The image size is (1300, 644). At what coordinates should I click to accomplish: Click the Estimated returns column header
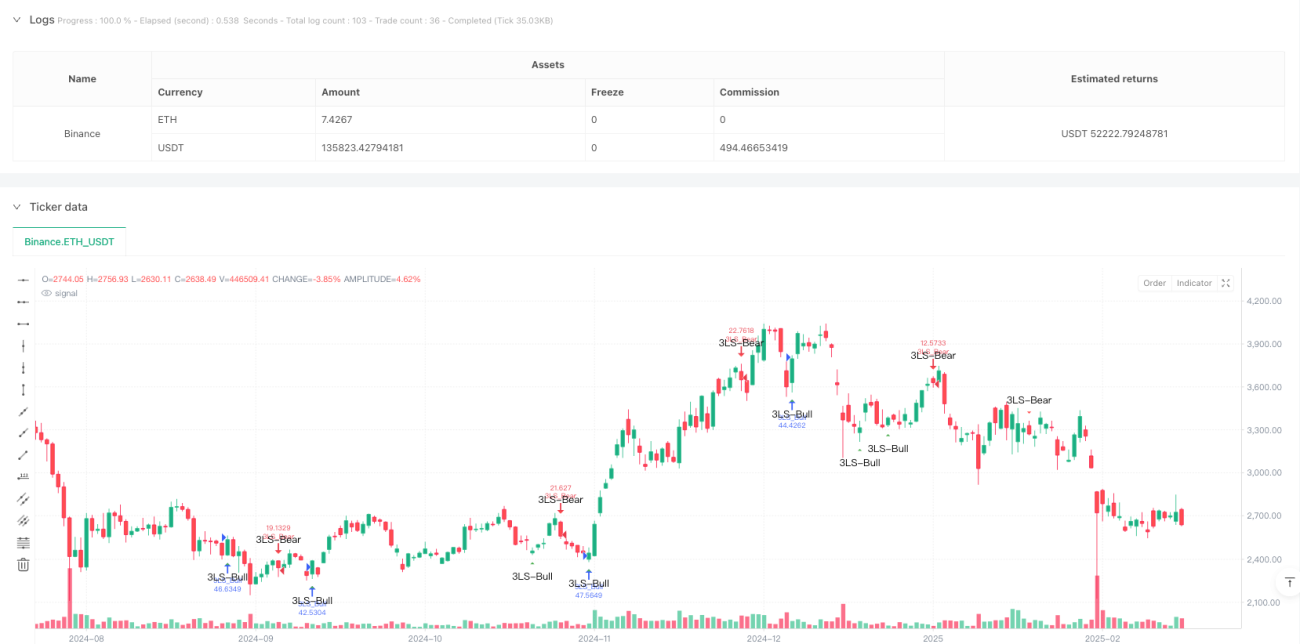point(1114,78)
